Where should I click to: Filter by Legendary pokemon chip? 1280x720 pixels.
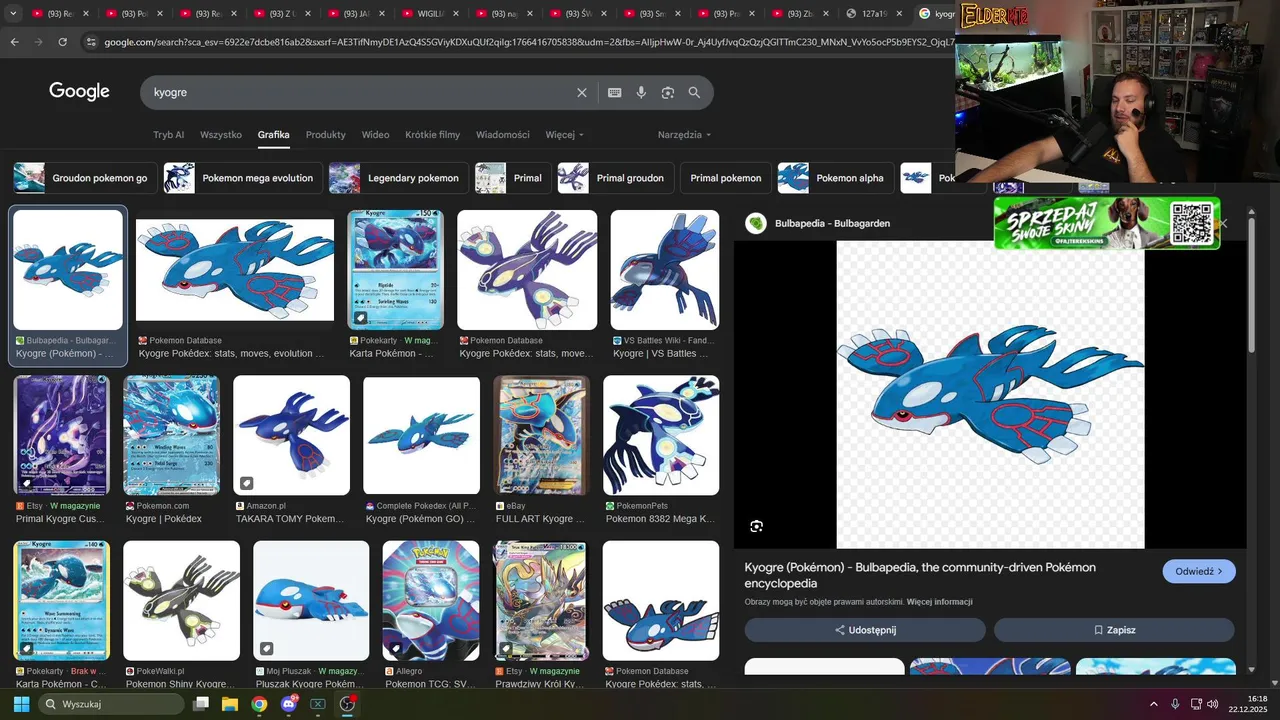tap(399, 178)
